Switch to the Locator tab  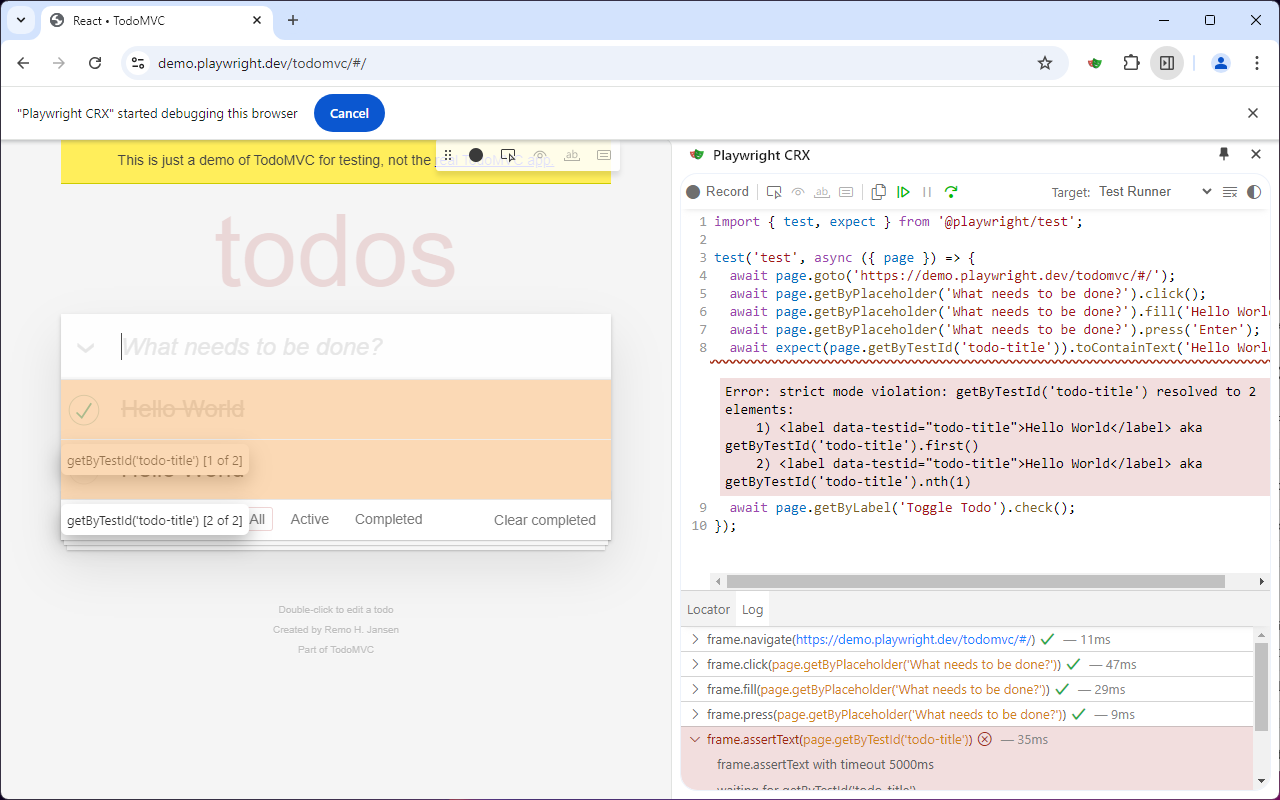[x=708, y=609]
